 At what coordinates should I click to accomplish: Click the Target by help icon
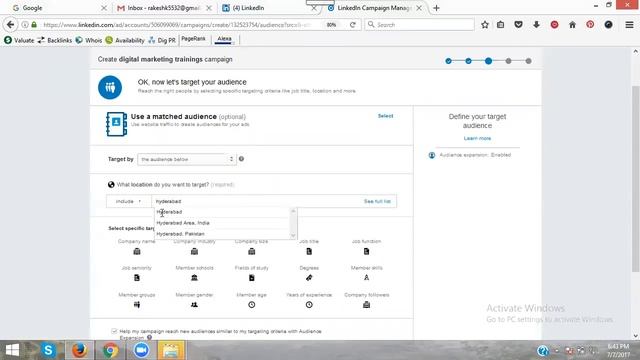241,159
